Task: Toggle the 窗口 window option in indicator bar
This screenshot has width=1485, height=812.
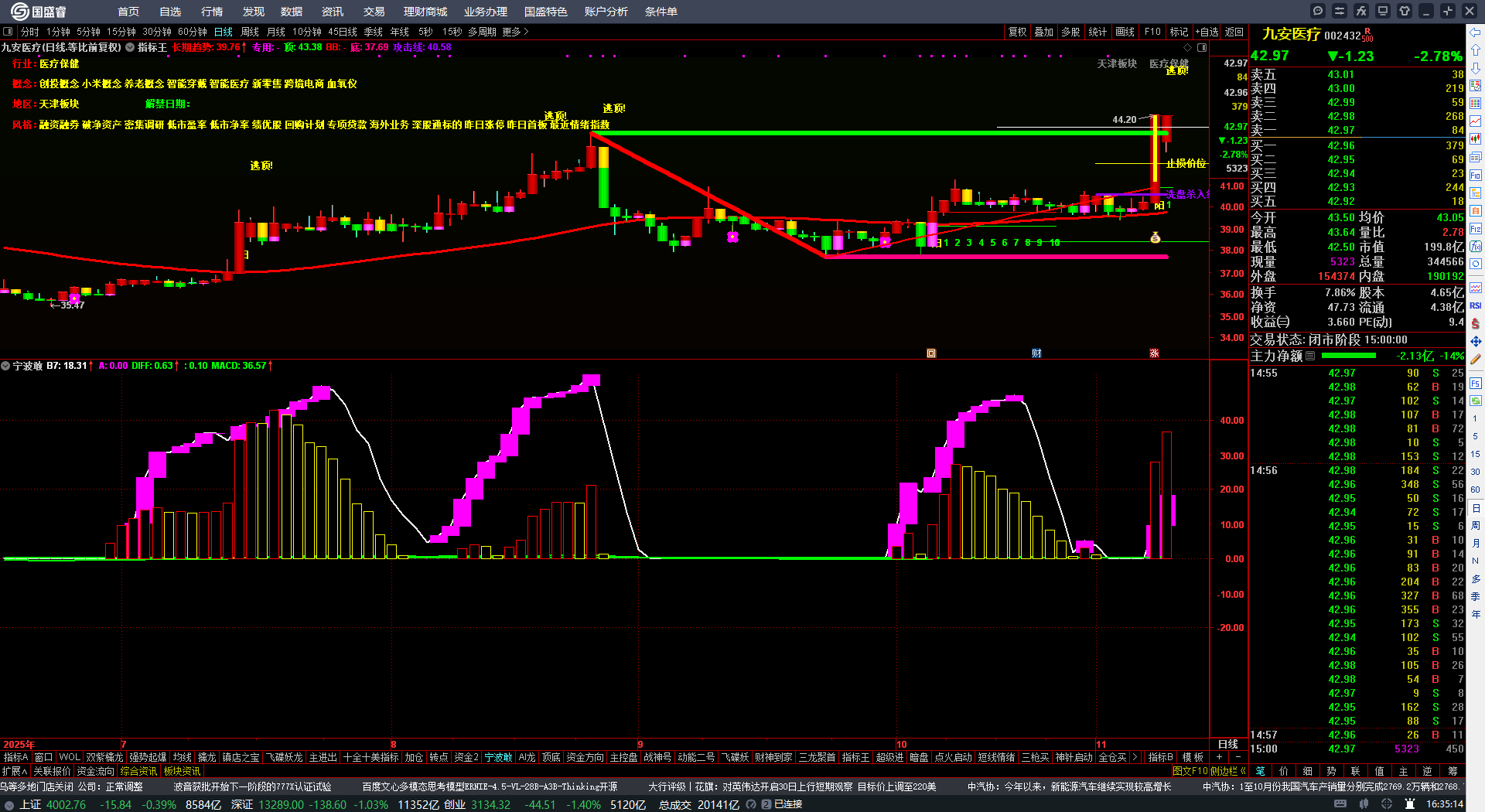Action: tap(43, 757)
